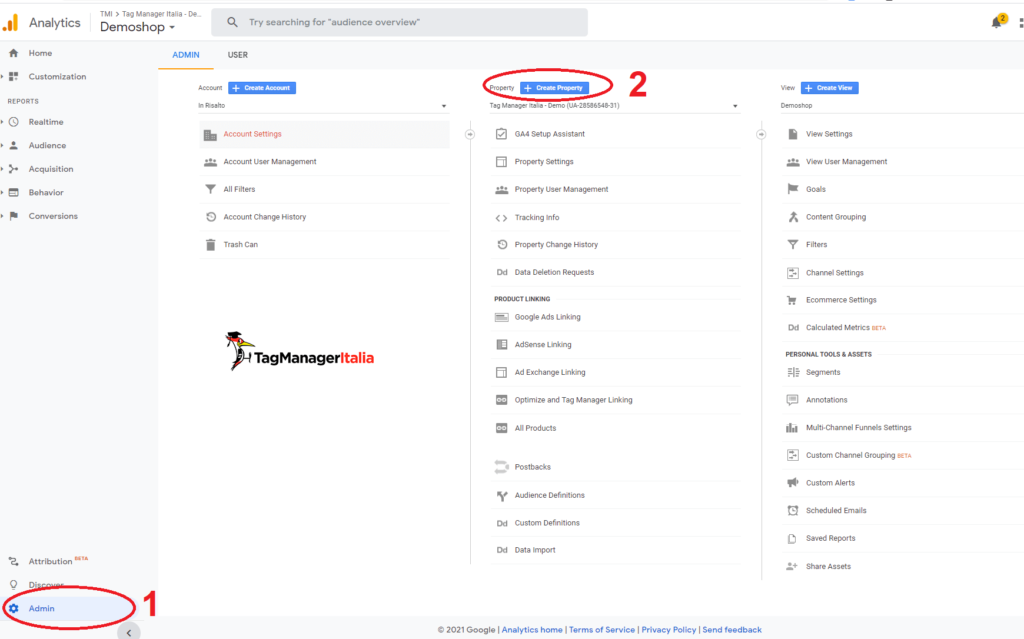
Task: Click the Segments icon in View column
Action: point(793,372)
